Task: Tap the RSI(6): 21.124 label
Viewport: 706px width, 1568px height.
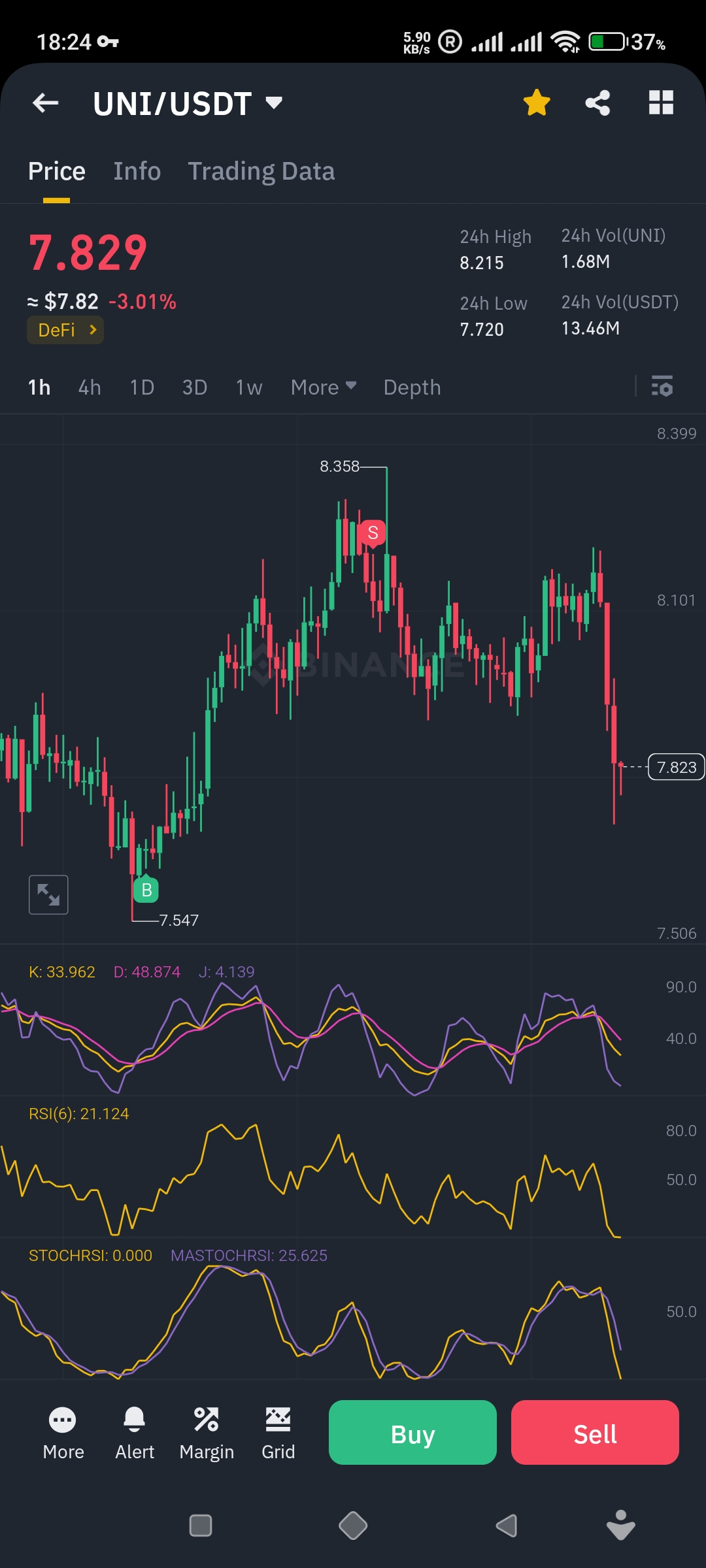Action: (79, 1113)
